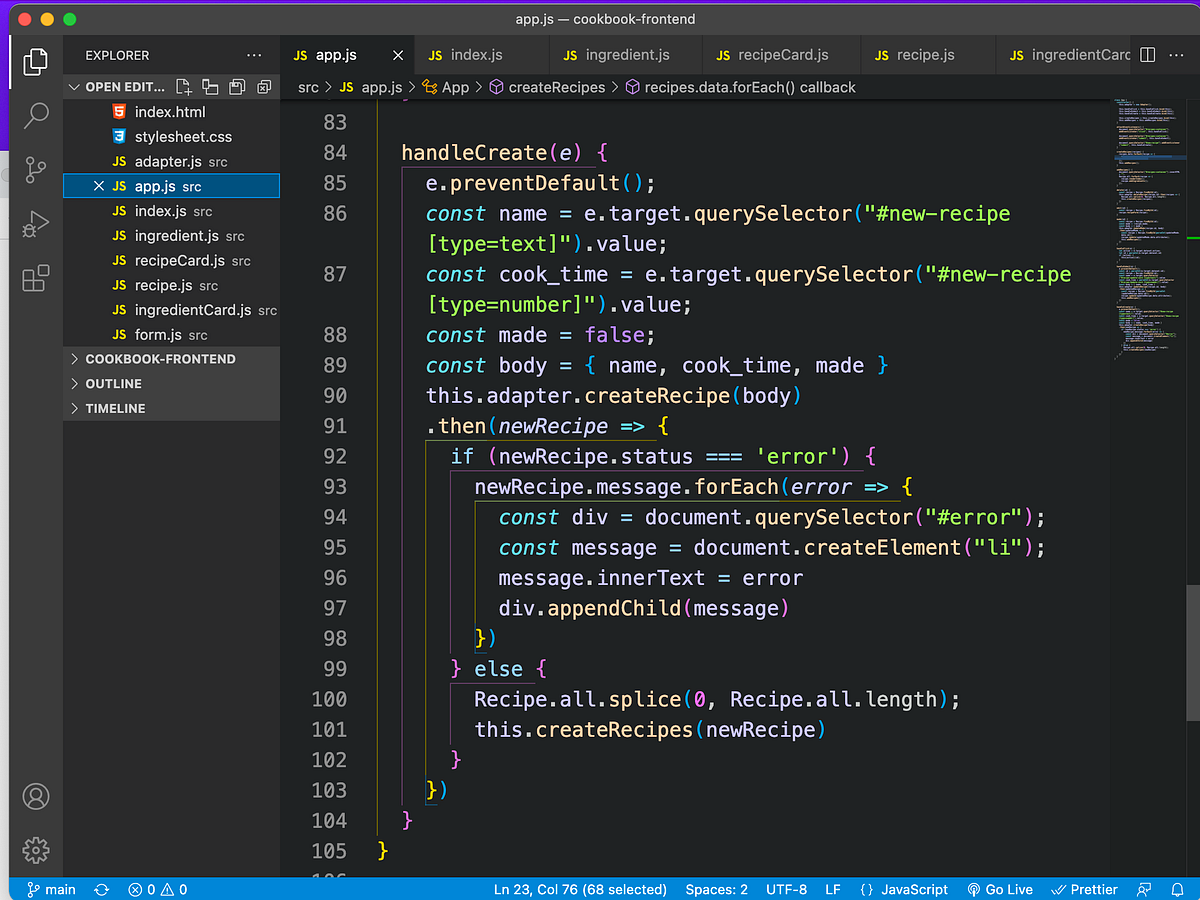
Task: Collapse the OPEN EDITORS section
Action: 73,87
